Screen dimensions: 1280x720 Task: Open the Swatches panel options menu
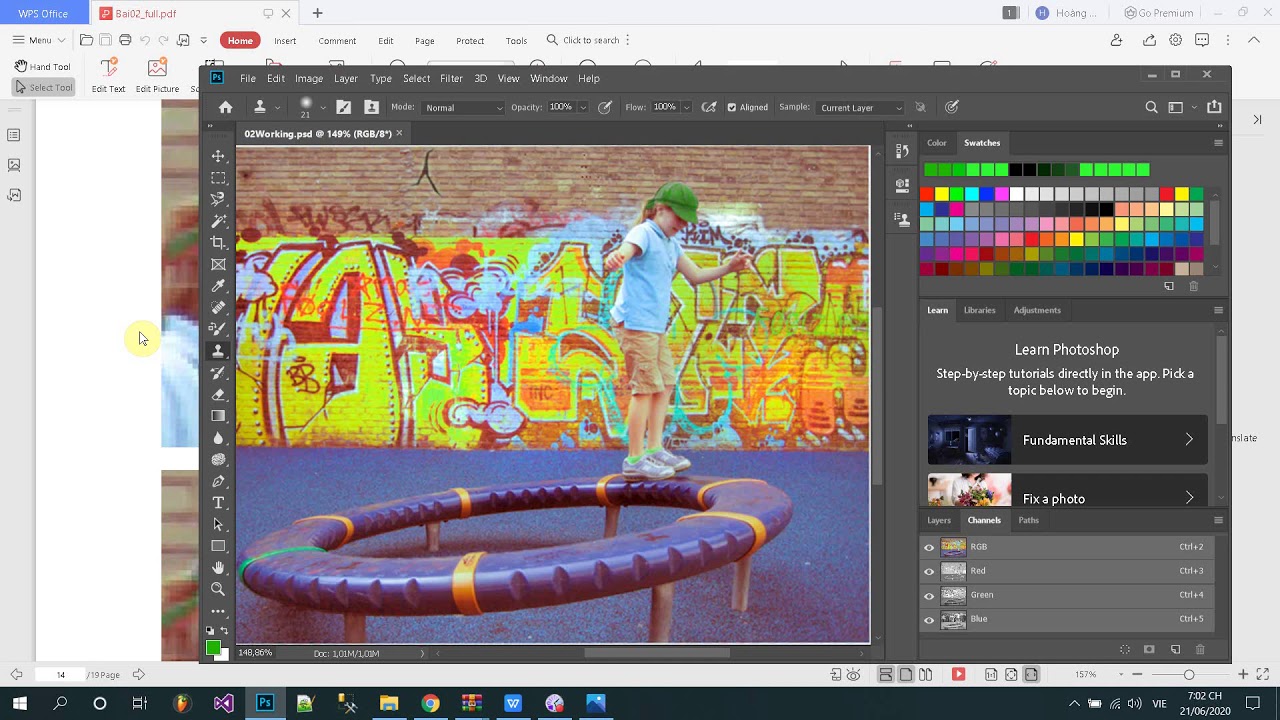tap(1218, 143)
